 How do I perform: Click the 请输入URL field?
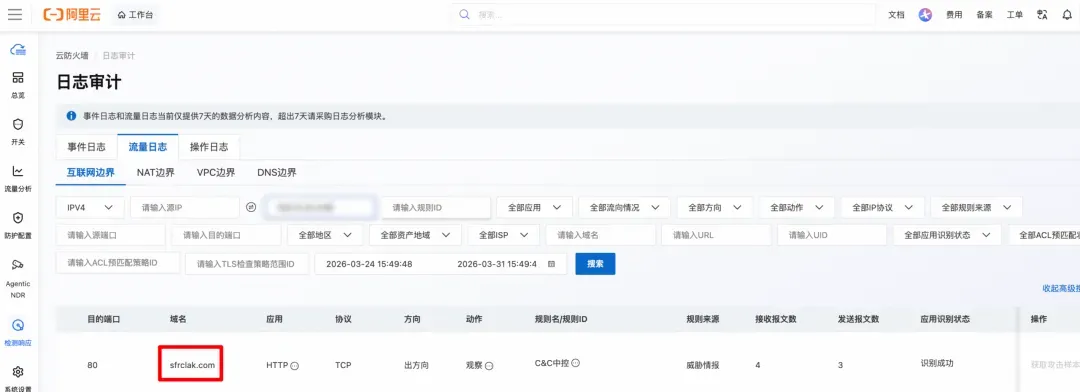716,235
